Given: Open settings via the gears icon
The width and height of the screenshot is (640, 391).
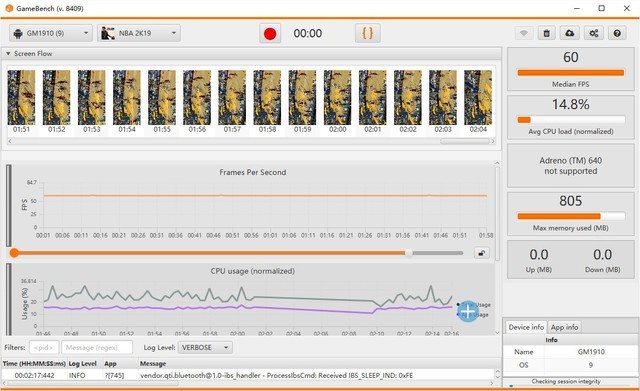Looking at the screenshot, I should 593,33.
